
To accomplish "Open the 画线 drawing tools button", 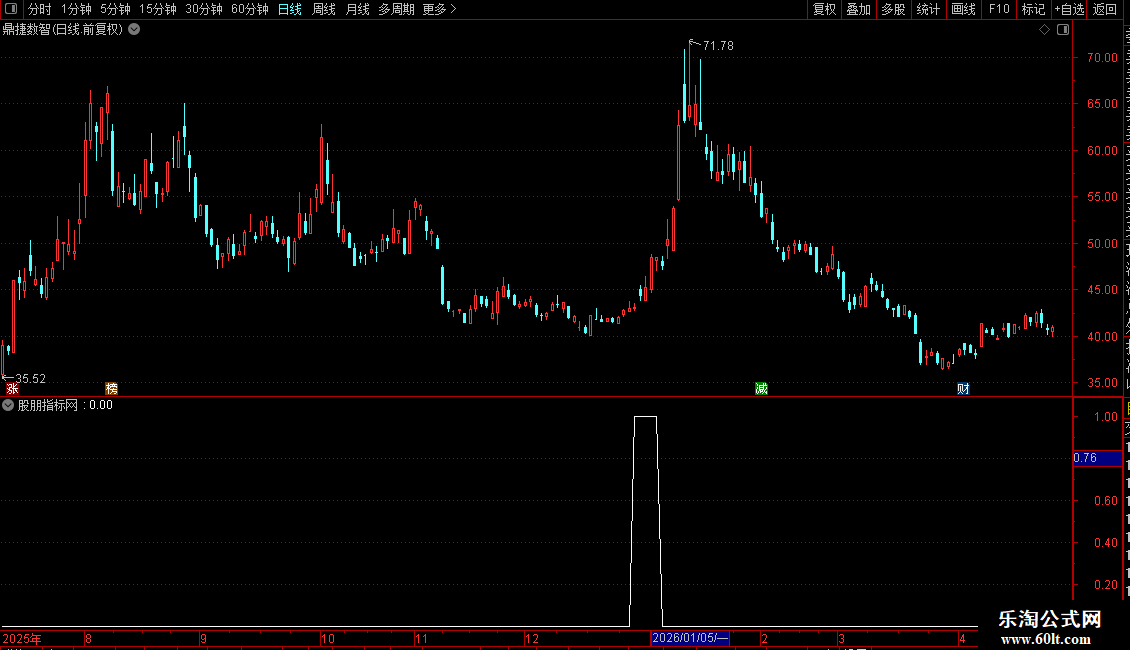I will (x=964, y=9).
